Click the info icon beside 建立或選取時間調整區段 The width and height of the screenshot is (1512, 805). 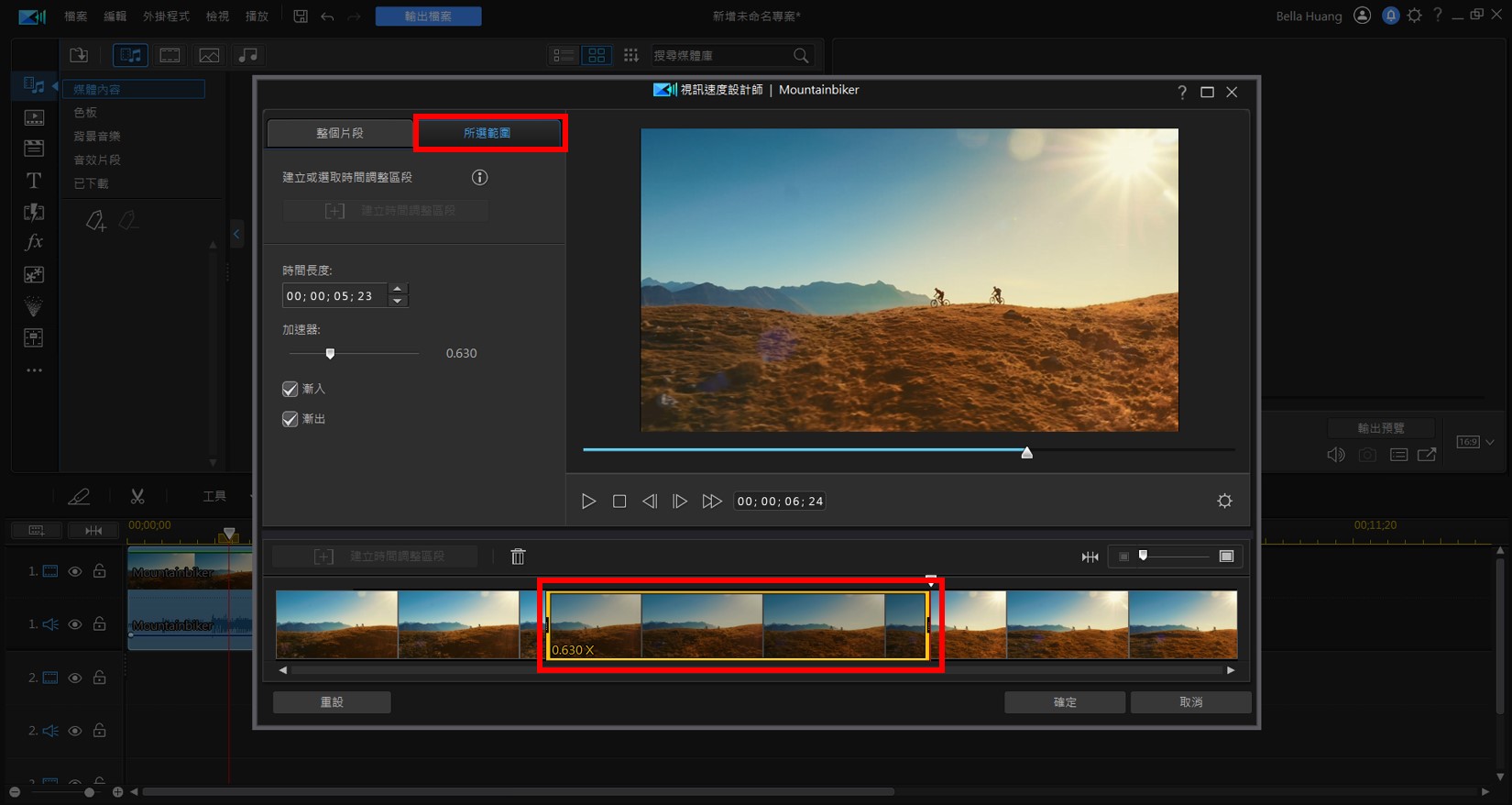pyautogui.click(x=479, y=177)
